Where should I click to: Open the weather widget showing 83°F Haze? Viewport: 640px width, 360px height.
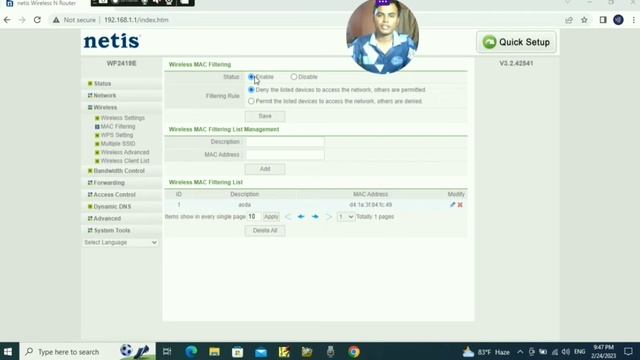pos(487,352)
